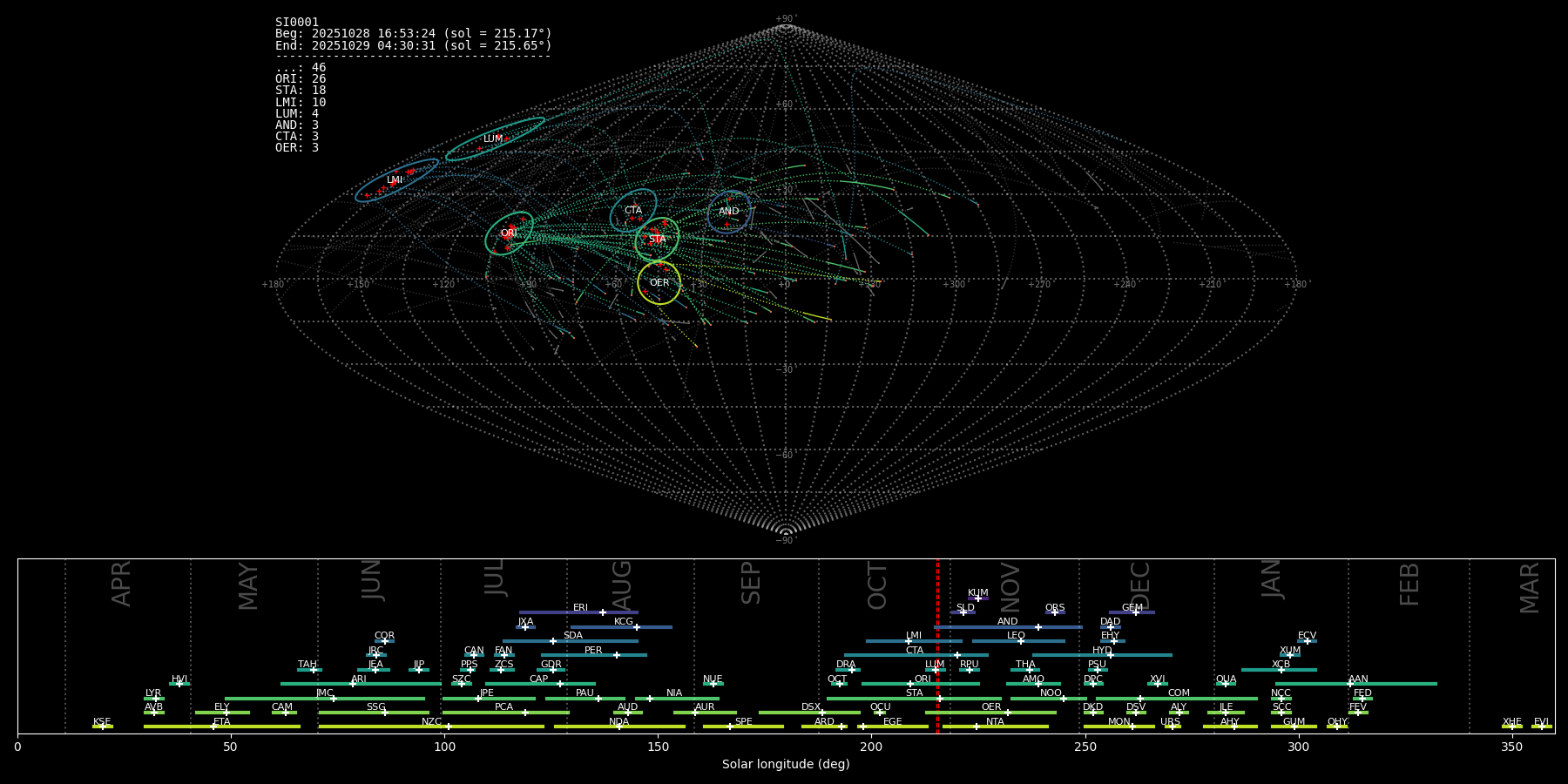Click the GEM shower peak marker in timeline
This screenshot has height=784, width=1568.
(1136, 612)
